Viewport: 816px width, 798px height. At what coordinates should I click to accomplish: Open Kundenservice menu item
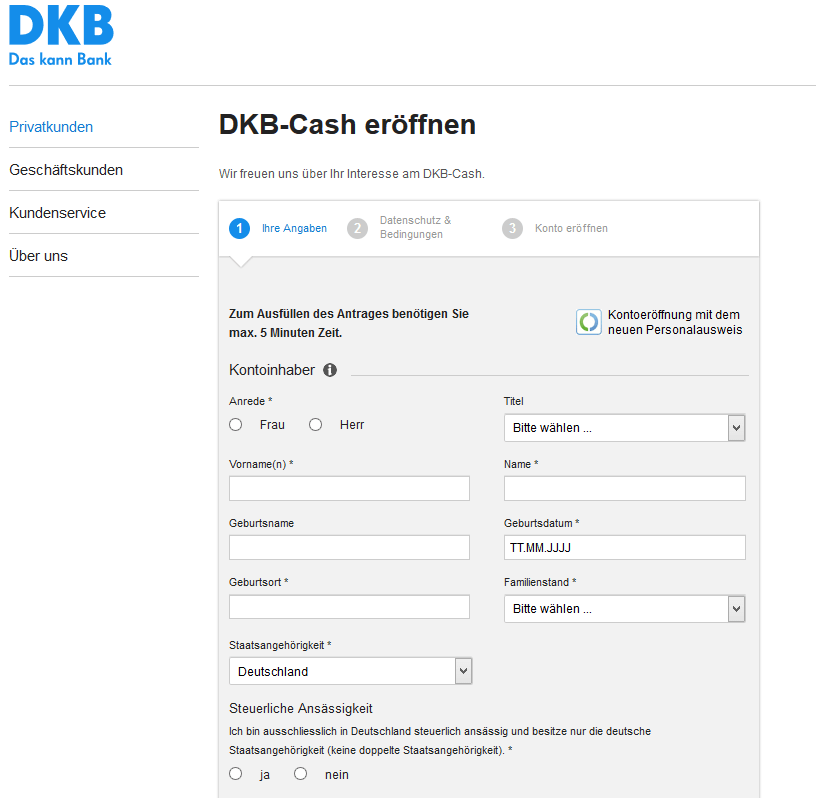(x=58, y=213)
